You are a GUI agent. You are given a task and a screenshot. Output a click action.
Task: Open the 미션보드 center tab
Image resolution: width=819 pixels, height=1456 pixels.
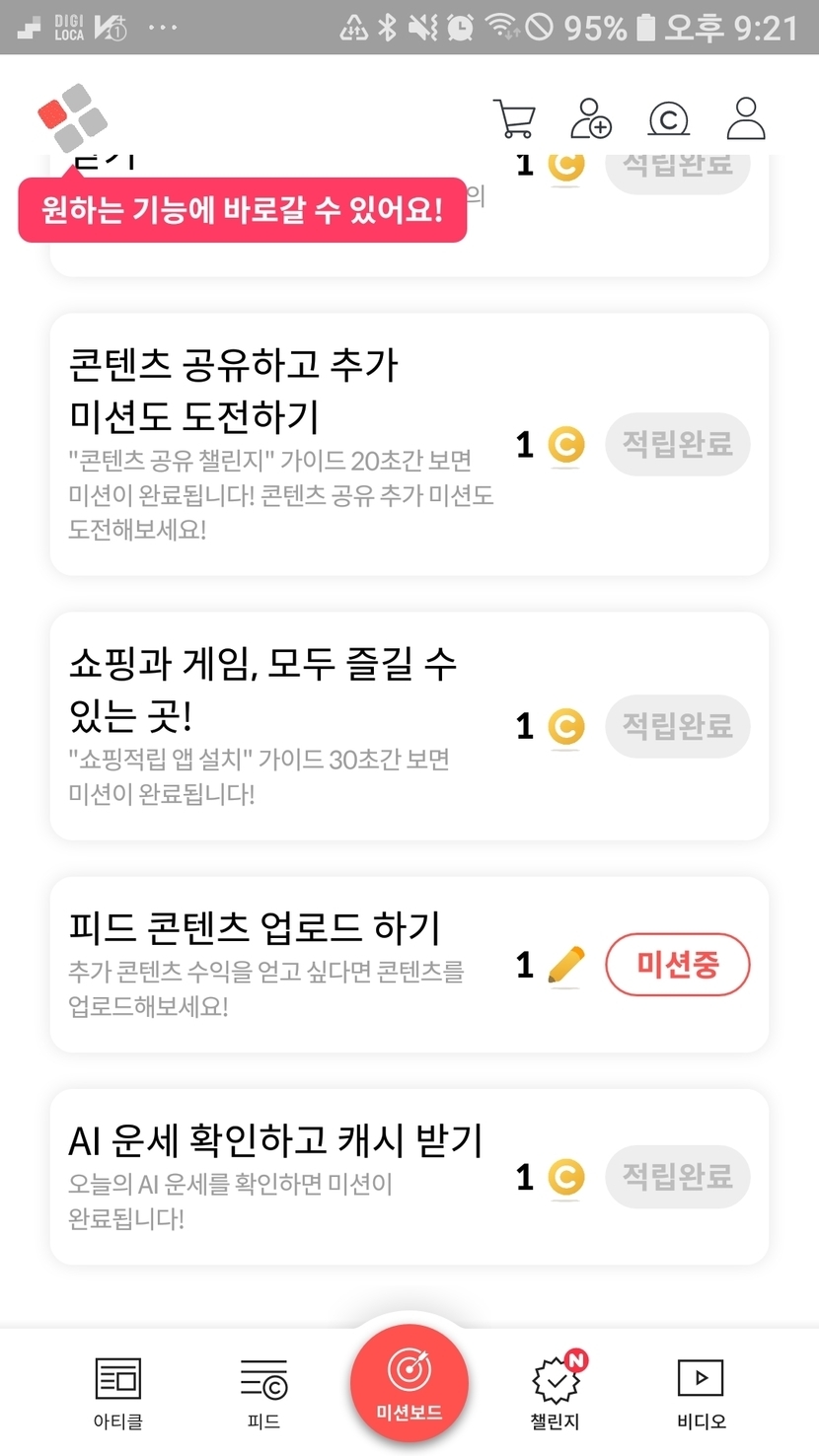click(409, 1384)
